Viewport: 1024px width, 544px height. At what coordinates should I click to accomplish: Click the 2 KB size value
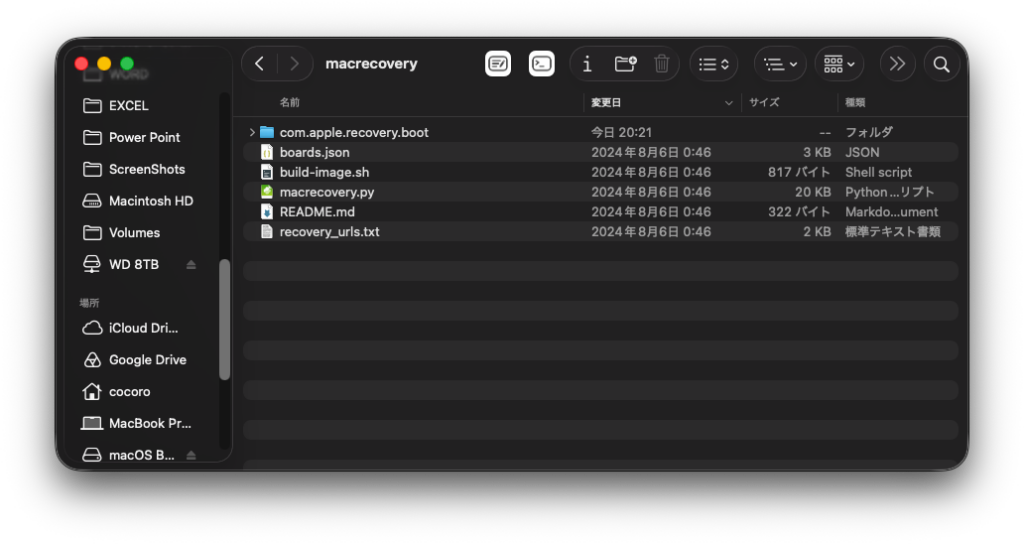coord(816,232)
